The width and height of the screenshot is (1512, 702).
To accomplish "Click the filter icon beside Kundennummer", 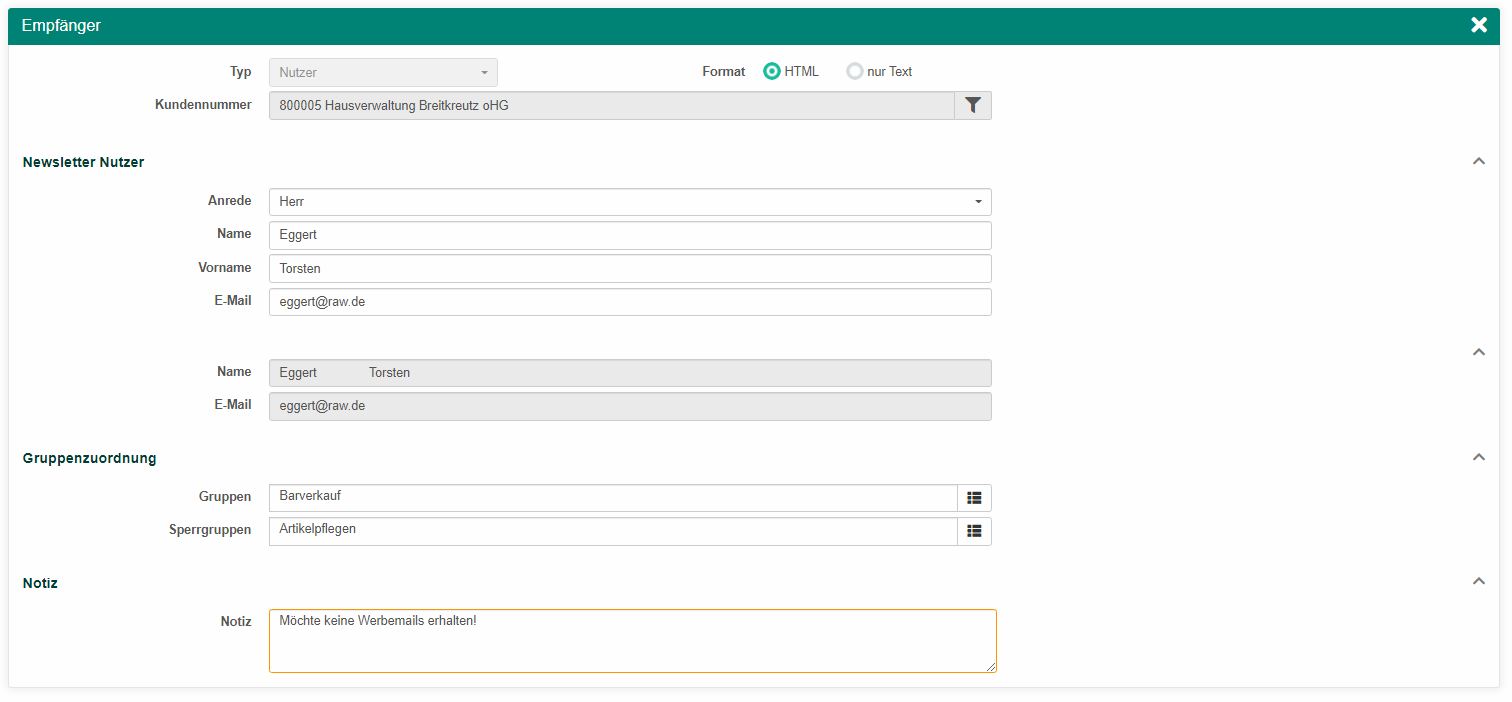I will pyautogui.click(x=973, y=105).
